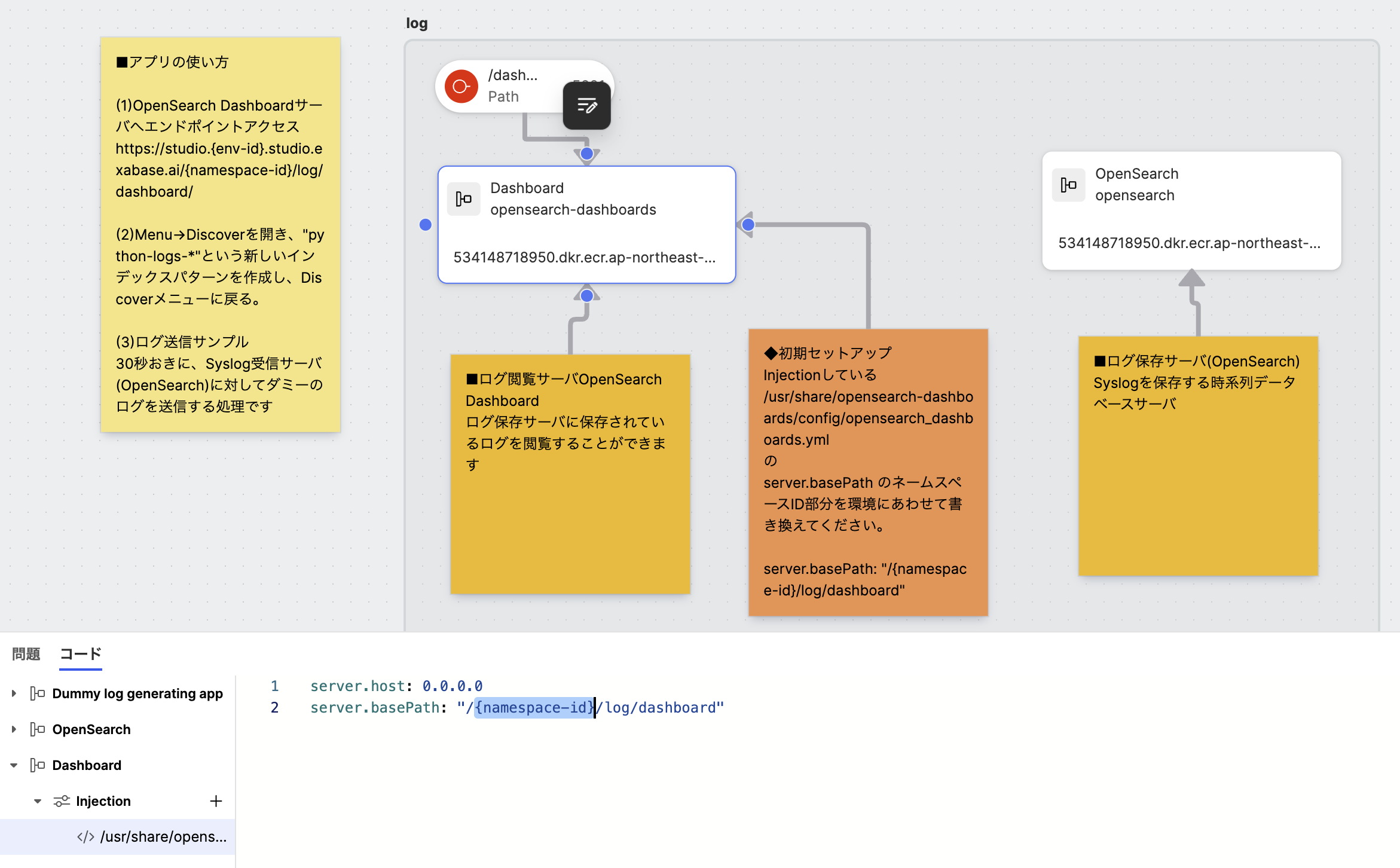This screenshot has width=1400, height=868.
Task: Click code line 2 server.basePath text
Action: coord(375,708)
